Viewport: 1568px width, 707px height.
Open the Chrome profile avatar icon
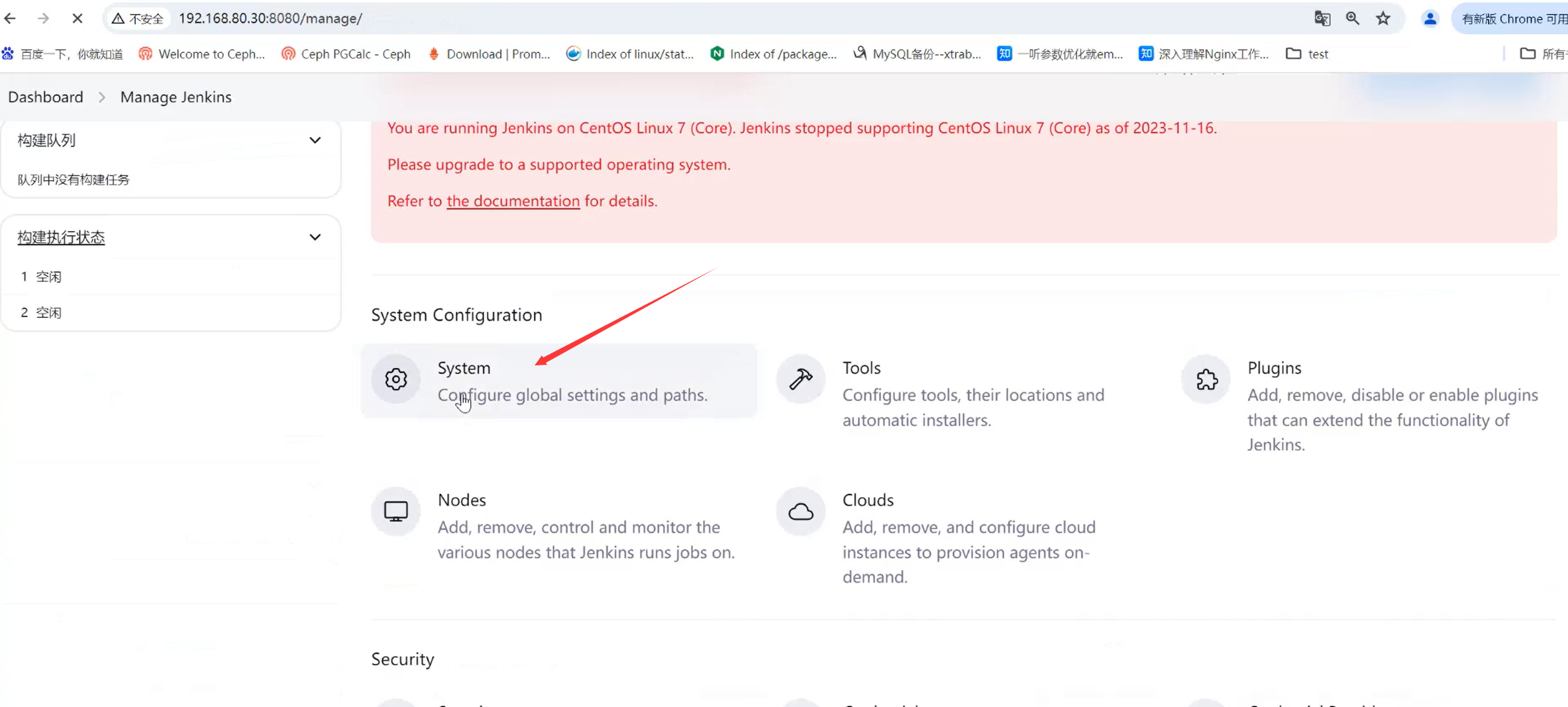pyautogui.click(x=1430, y=19)
